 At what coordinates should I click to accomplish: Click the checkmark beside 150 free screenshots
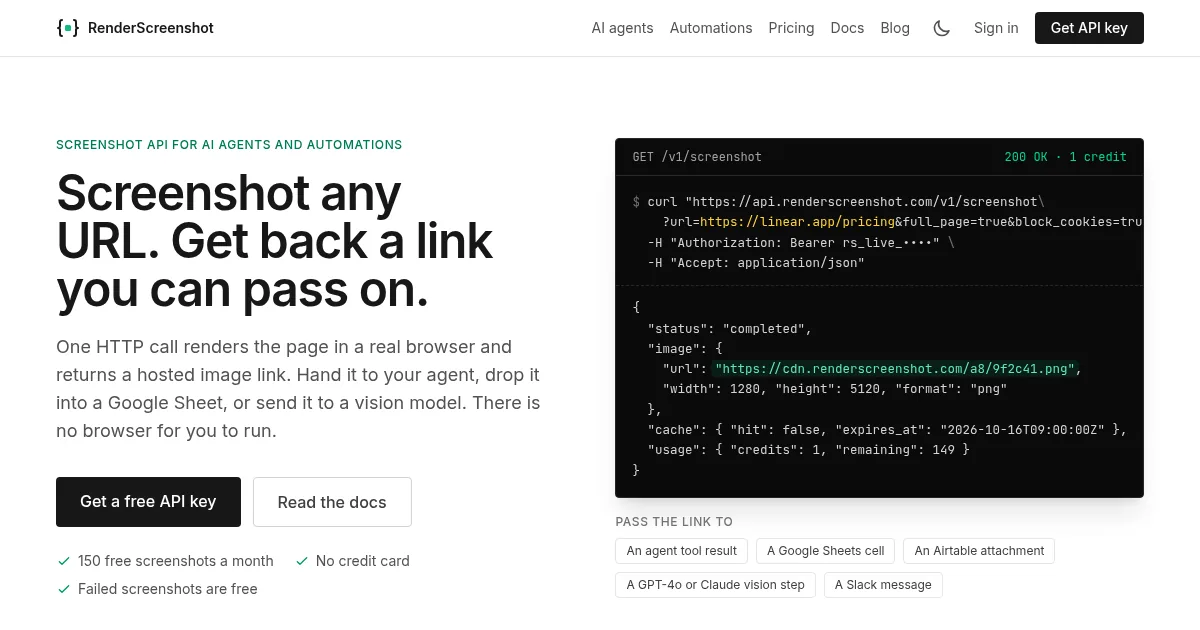click(64, 561)
